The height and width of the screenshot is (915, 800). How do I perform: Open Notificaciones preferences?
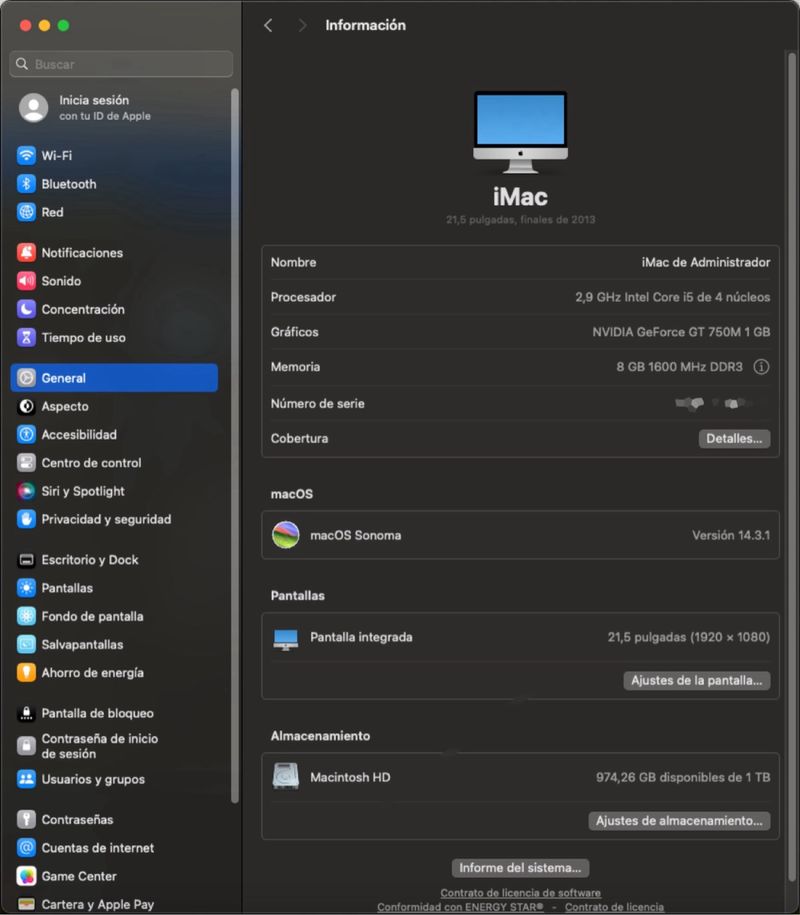(x=114, y=253)
